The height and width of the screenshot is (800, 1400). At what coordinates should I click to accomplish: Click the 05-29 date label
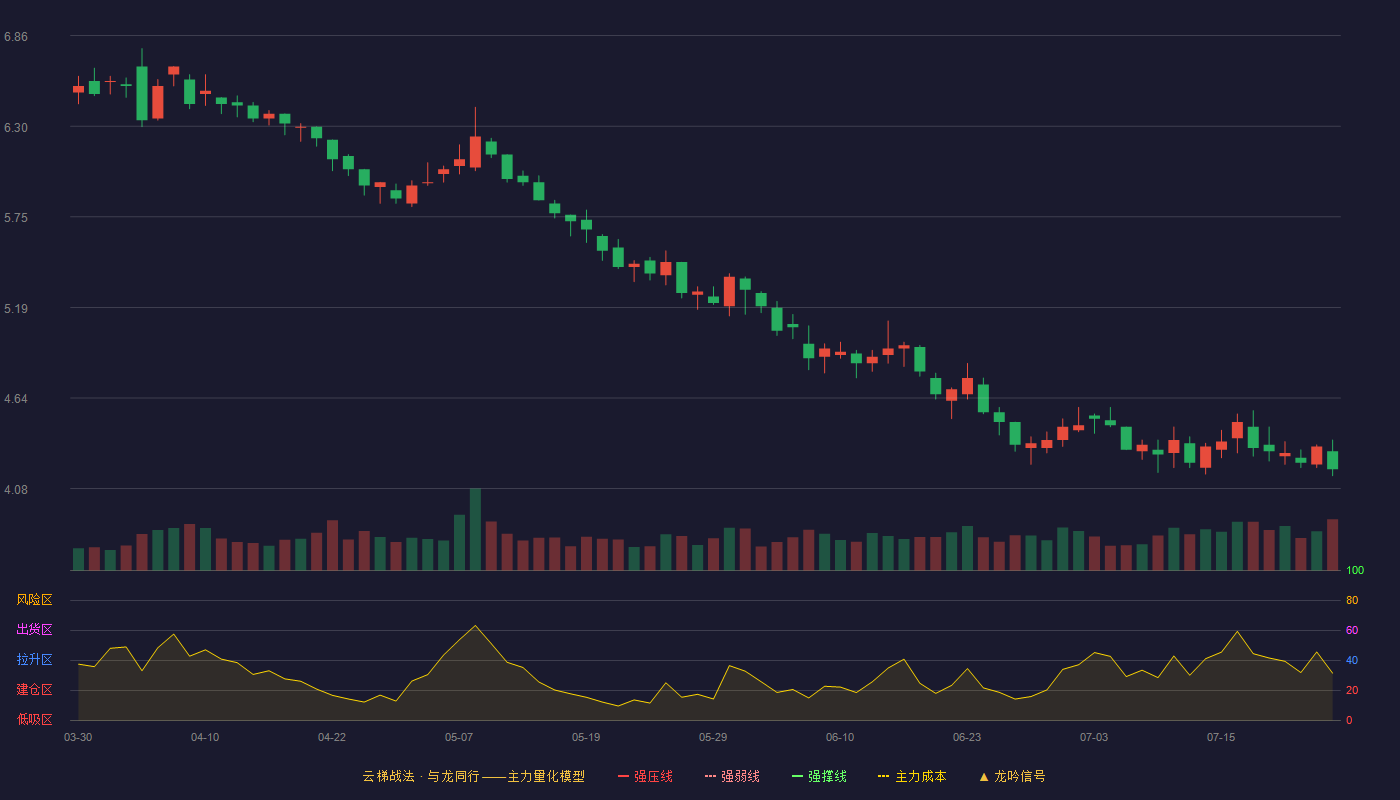[713, 737]
